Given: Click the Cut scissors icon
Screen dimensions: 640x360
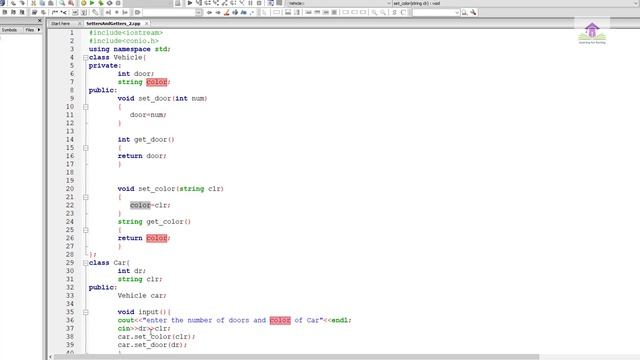Looking at the screenshot, I should [33, 3].
